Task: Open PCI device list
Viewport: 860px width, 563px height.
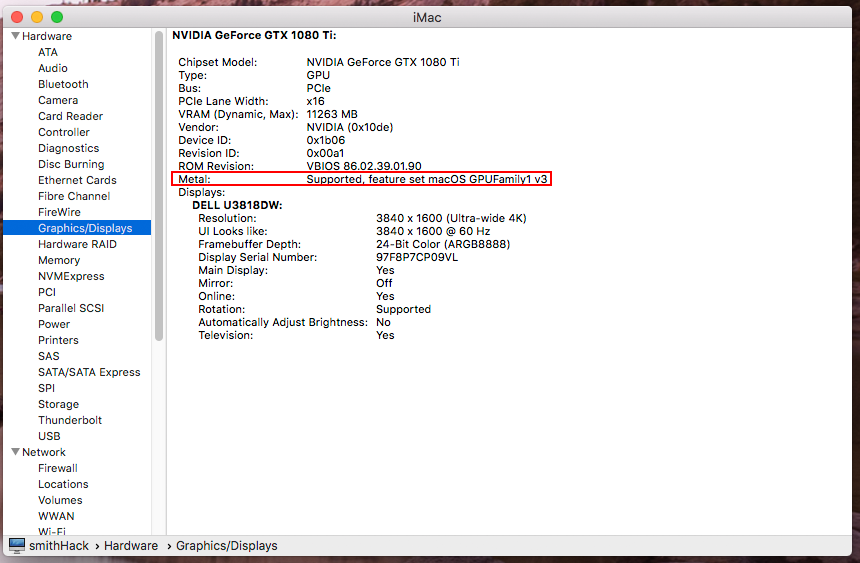Action: pyautogui.click(x=47, y=292)
